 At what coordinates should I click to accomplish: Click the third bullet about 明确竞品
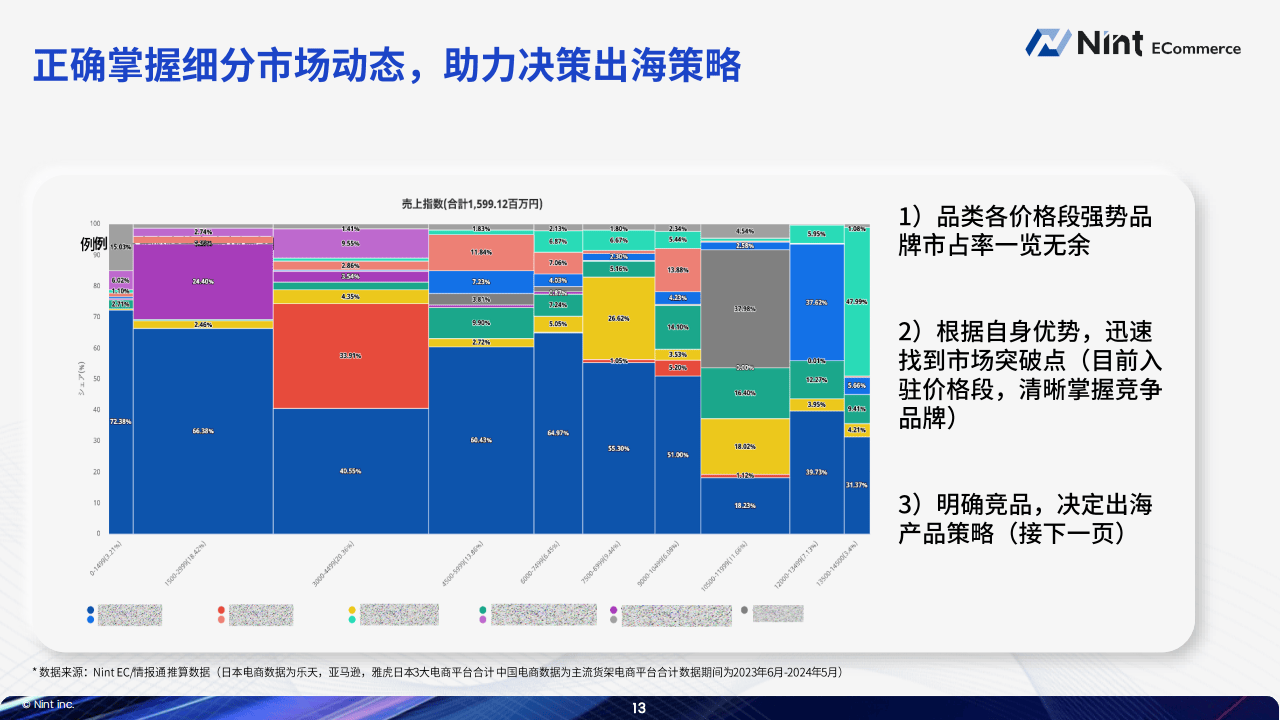point(1026,518)
